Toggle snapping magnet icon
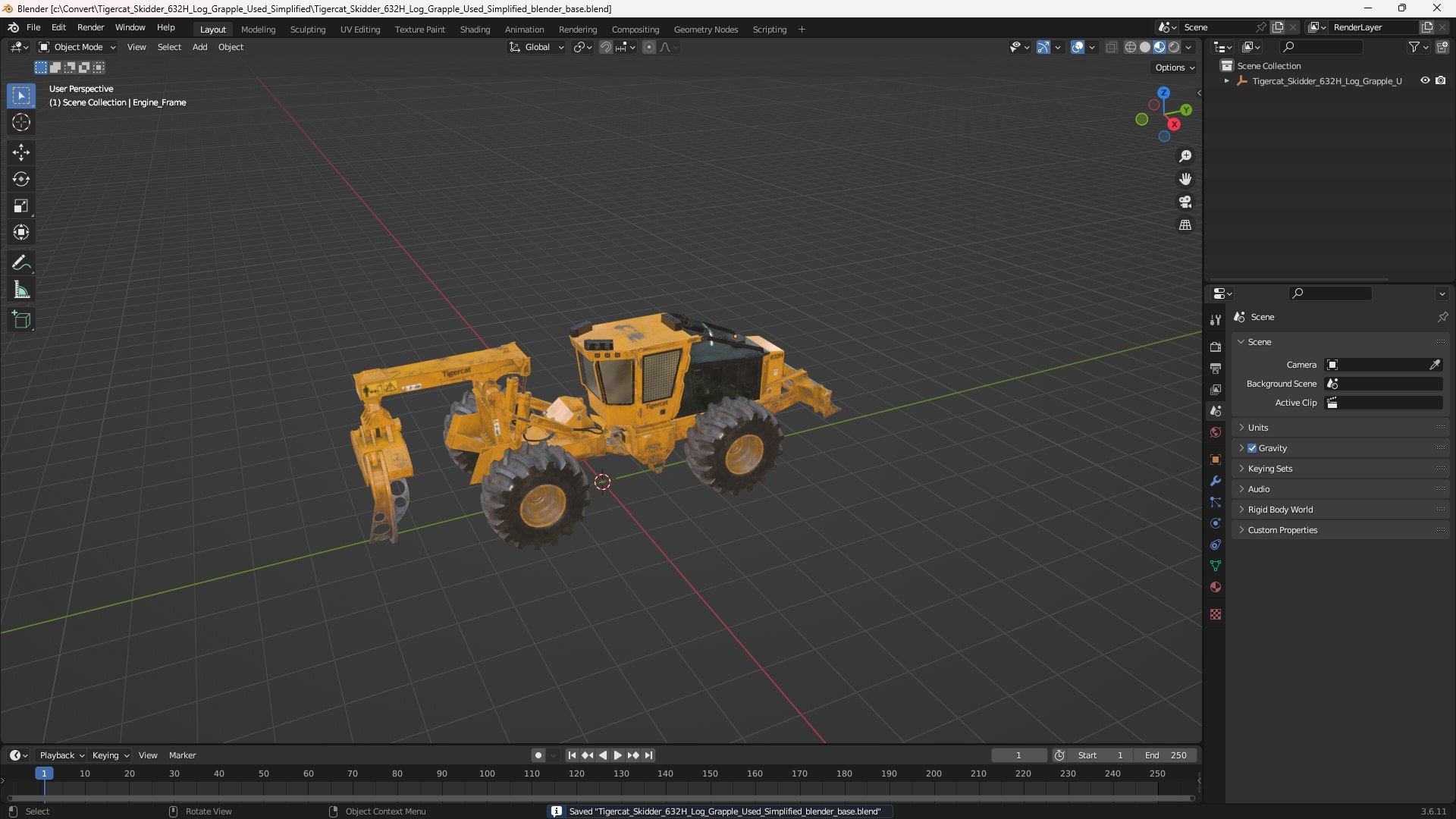This screenshot has width=1456, height=819. 606,47
